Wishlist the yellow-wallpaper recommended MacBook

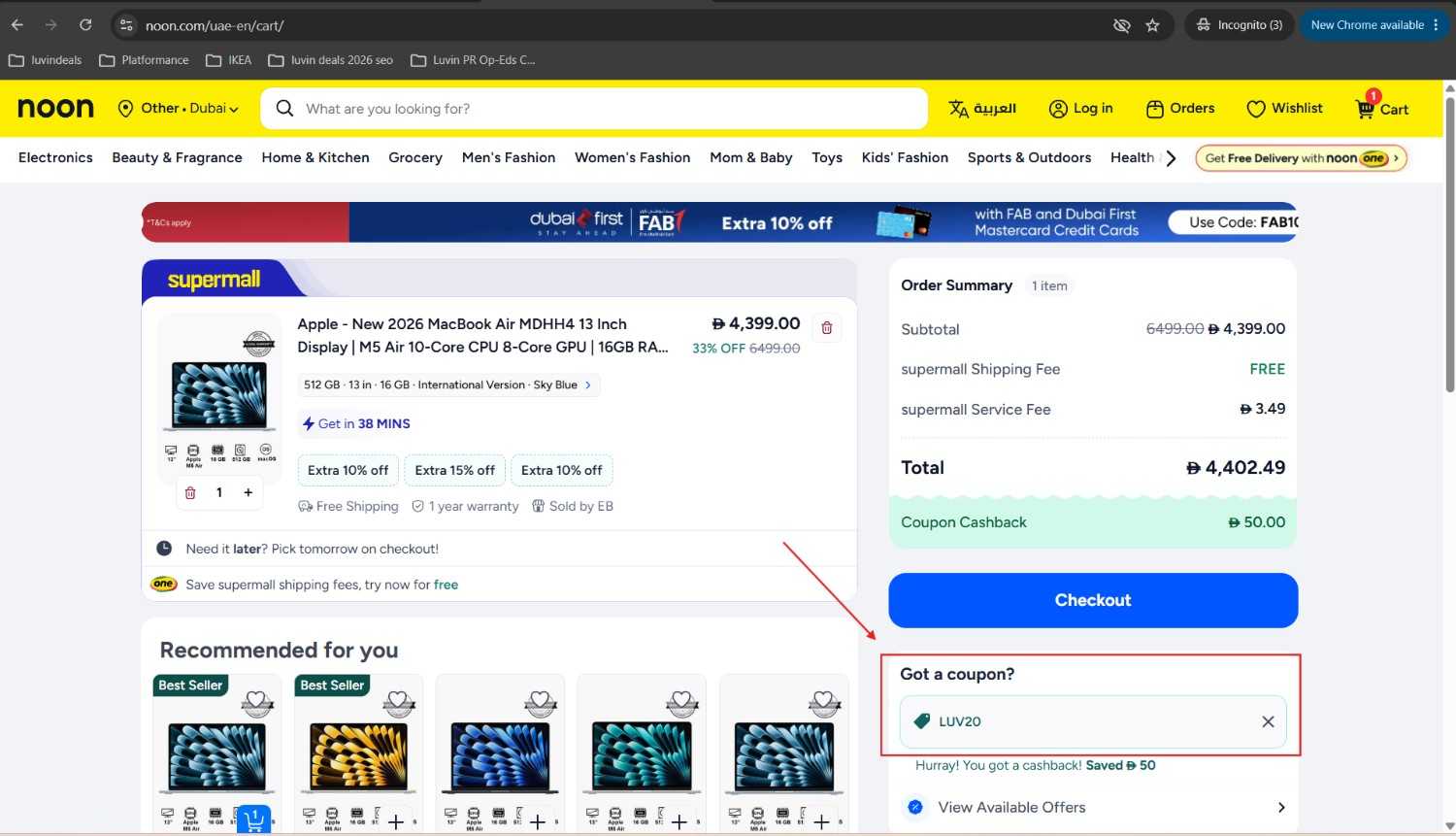(399, 700)
